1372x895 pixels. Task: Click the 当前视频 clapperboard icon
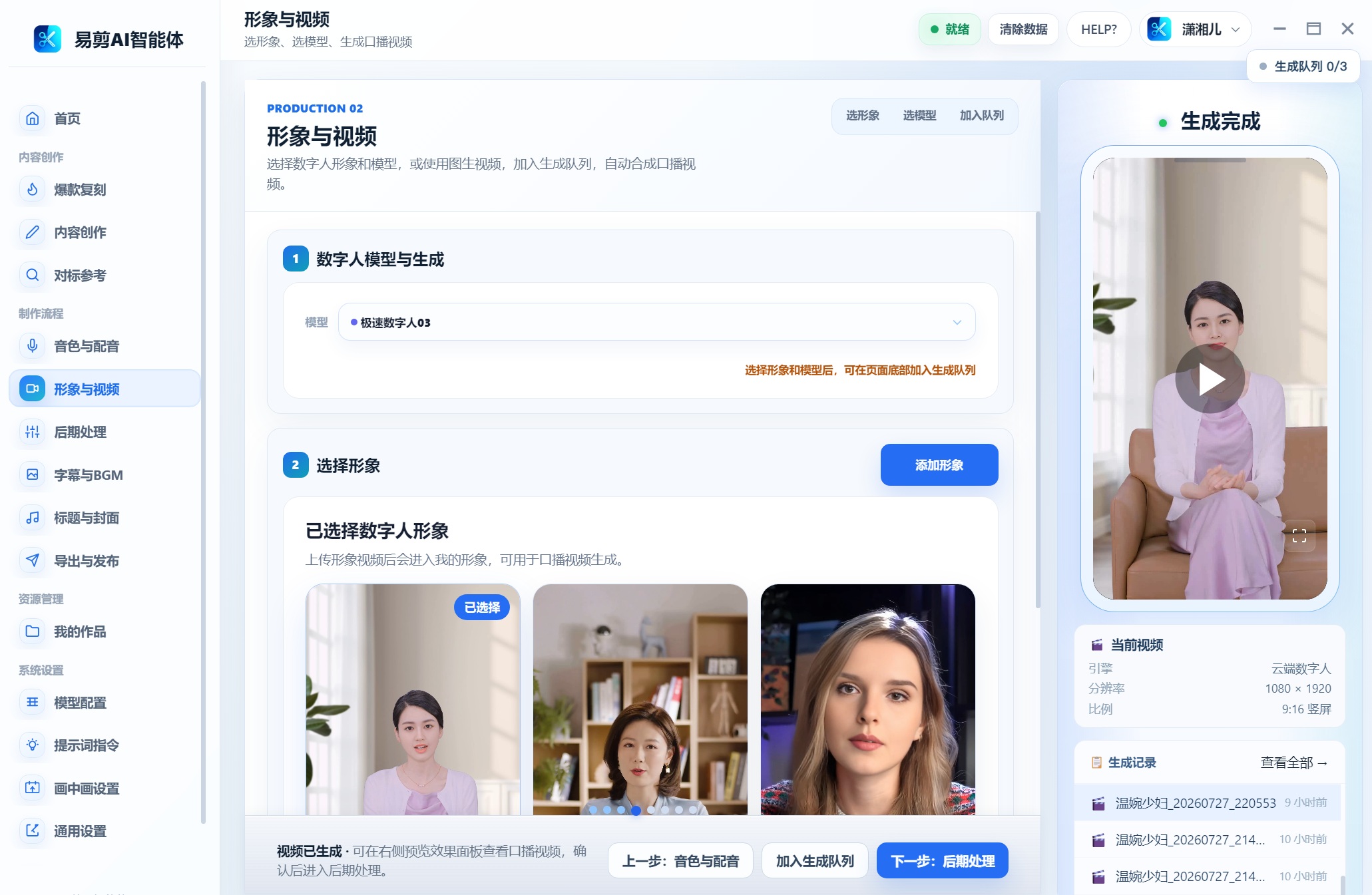(1096, 645)
